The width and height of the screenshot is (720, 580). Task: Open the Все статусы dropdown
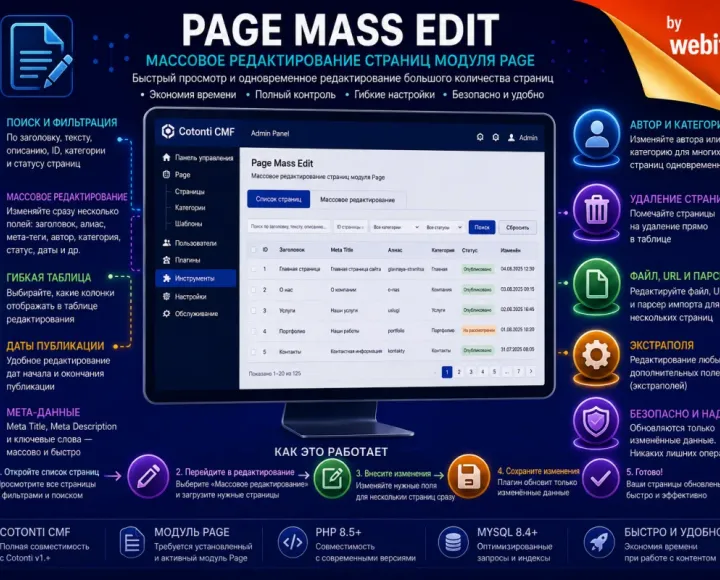click(x=444, y=227)
